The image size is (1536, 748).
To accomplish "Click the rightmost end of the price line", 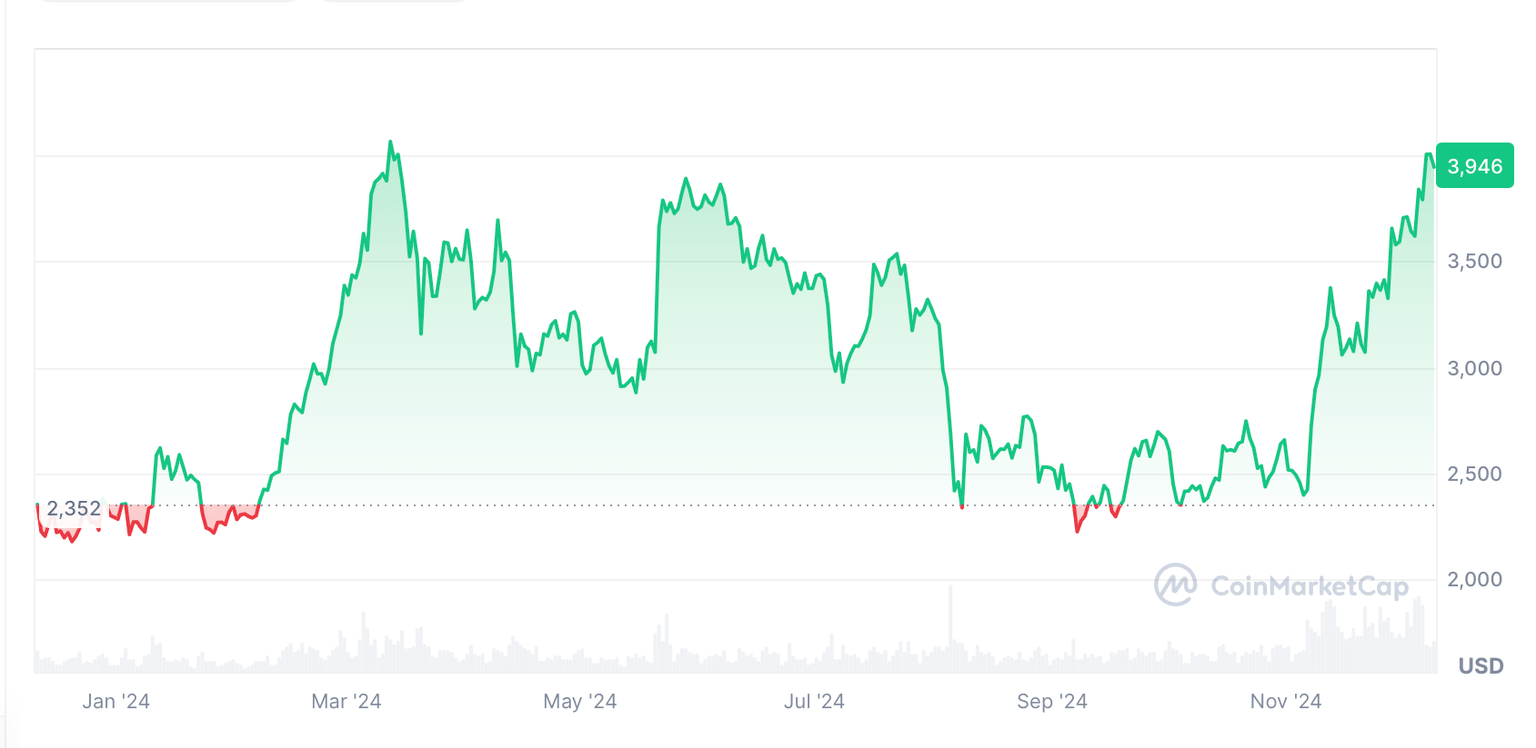I will click(1433, 166).
